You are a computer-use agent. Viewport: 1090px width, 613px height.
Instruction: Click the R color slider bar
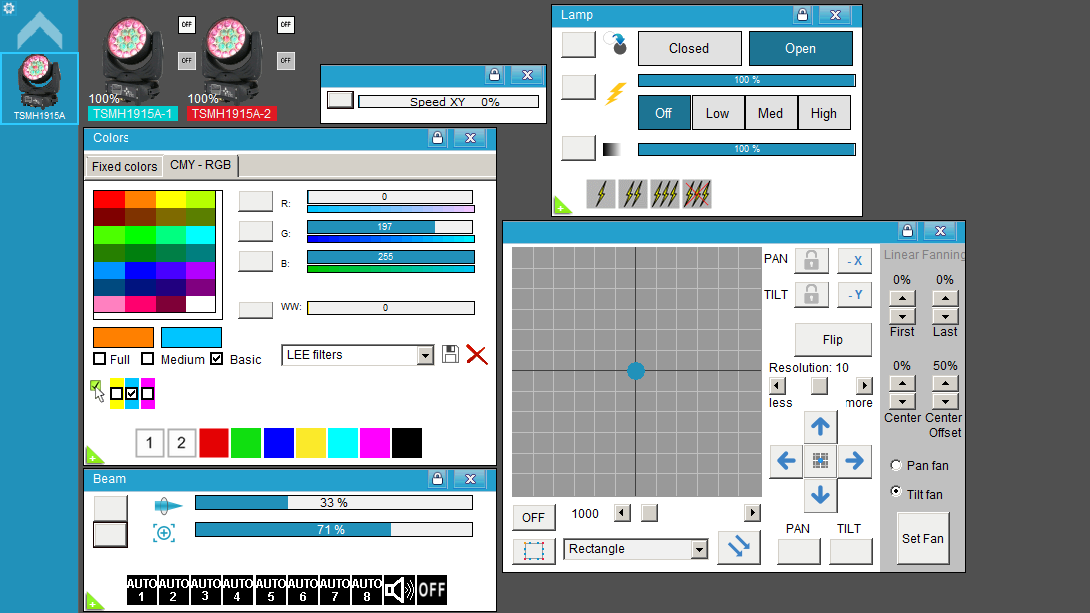pos(390,197)
